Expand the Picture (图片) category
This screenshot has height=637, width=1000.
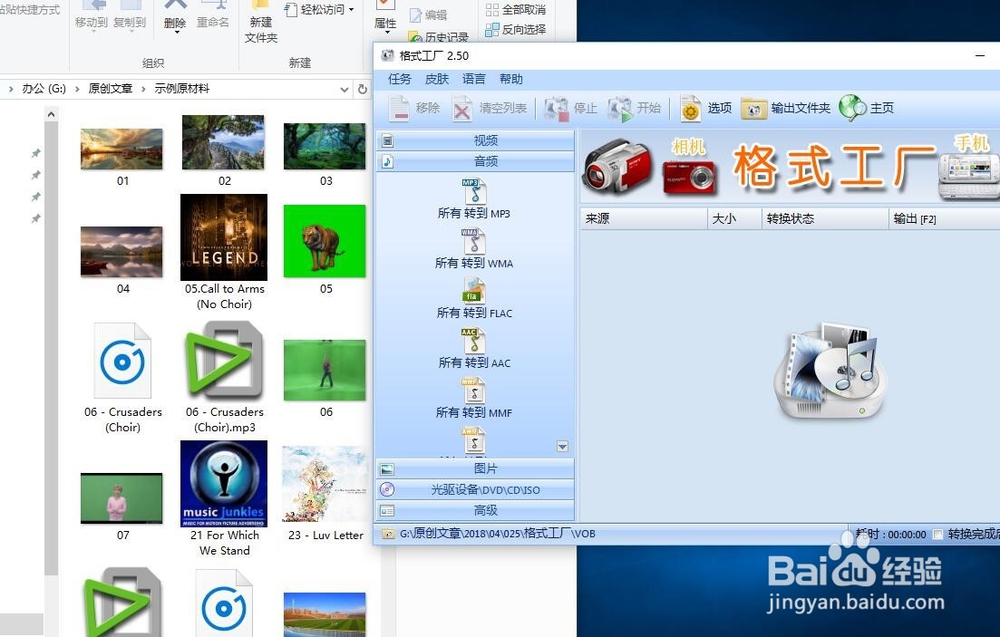pyautogui.click(x=475, y=469)
